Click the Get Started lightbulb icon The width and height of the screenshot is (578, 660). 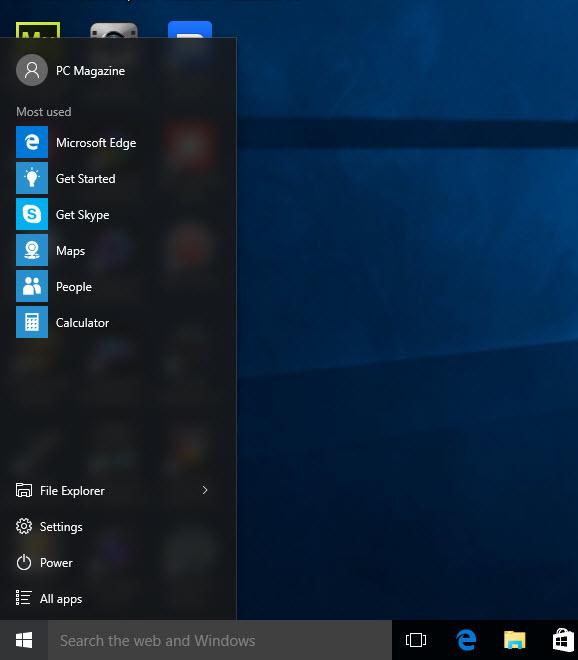coord(32,178)
